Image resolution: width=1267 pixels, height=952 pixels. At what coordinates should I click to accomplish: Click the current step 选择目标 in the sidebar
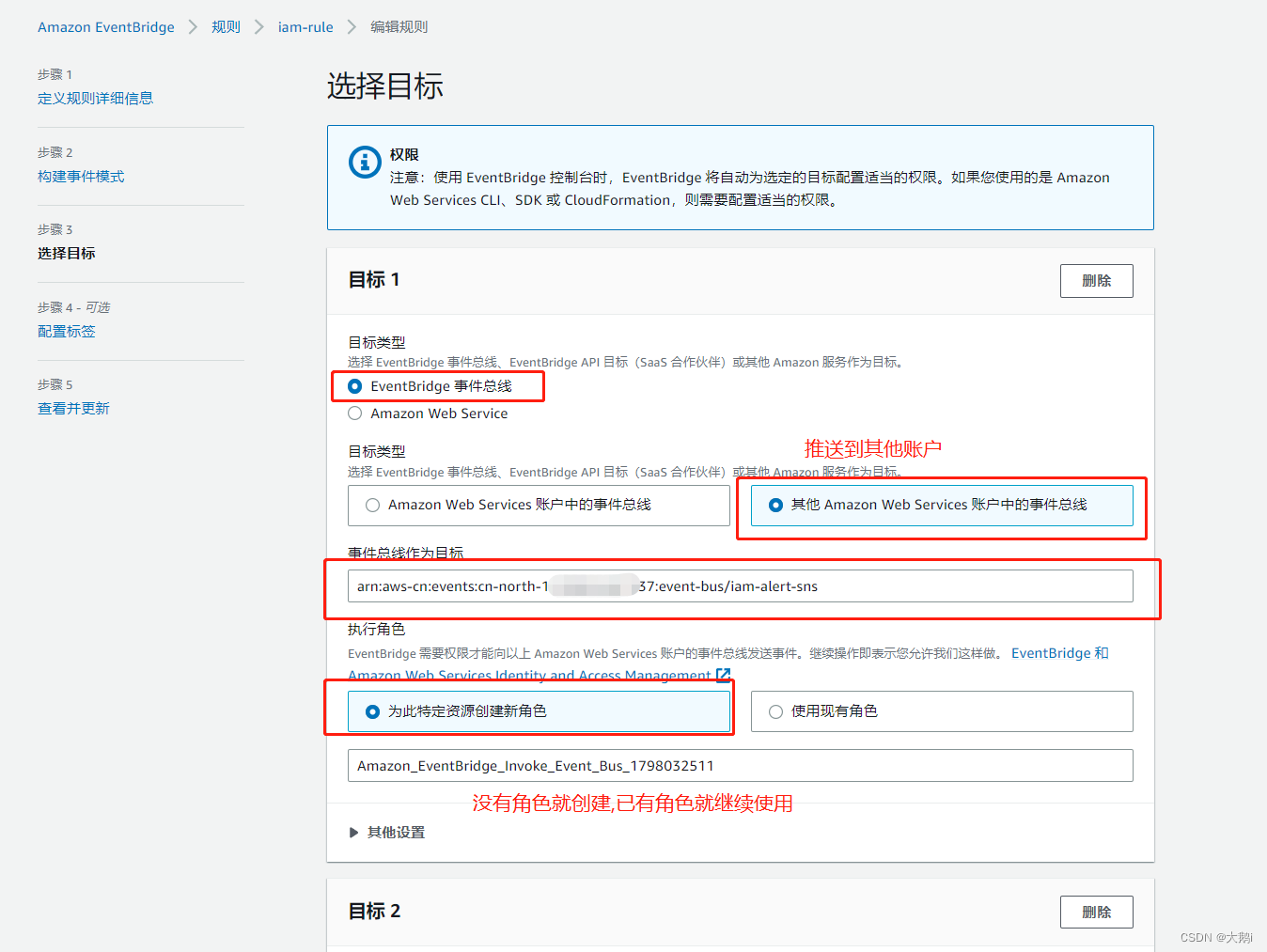(x=67, y=253)
